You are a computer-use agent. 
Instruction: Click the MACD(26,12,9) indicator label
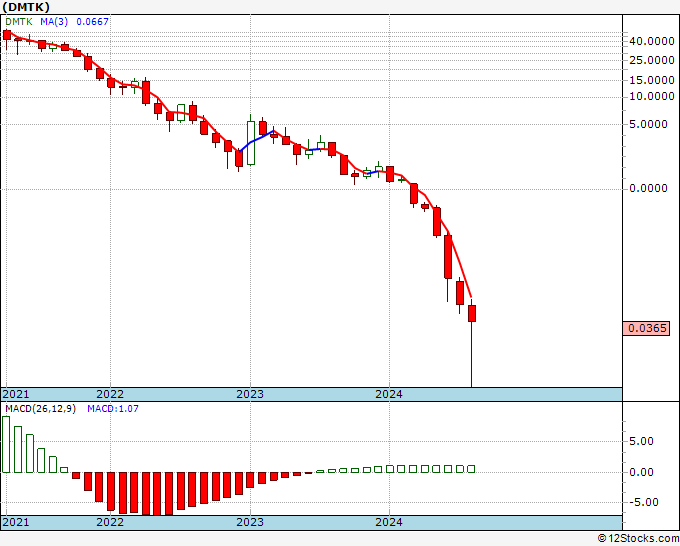(40, 409)
